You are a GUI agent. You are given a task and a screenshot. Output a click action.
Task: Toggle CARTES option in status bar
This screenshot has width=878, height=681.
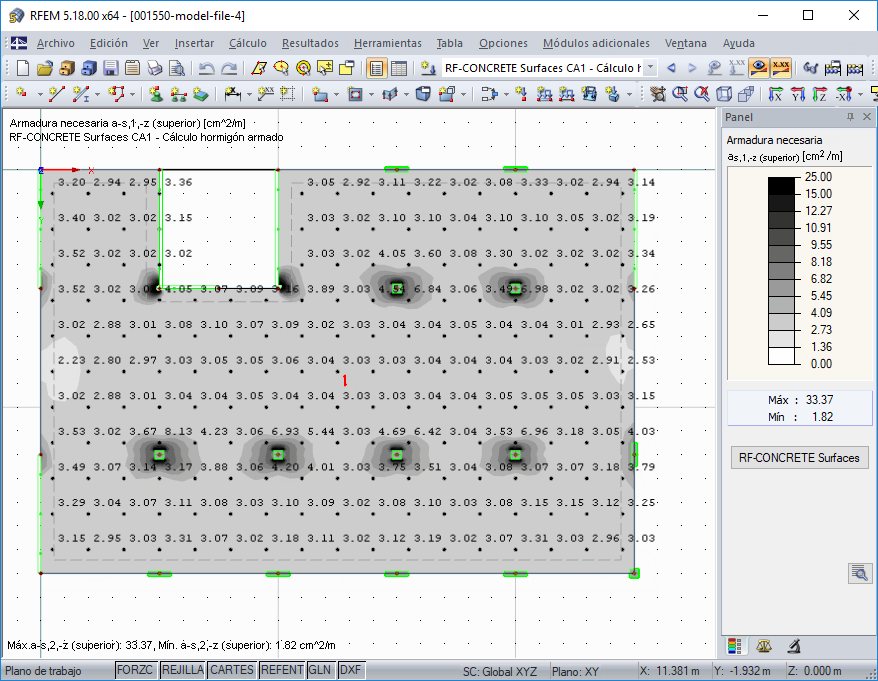[232, 670]
